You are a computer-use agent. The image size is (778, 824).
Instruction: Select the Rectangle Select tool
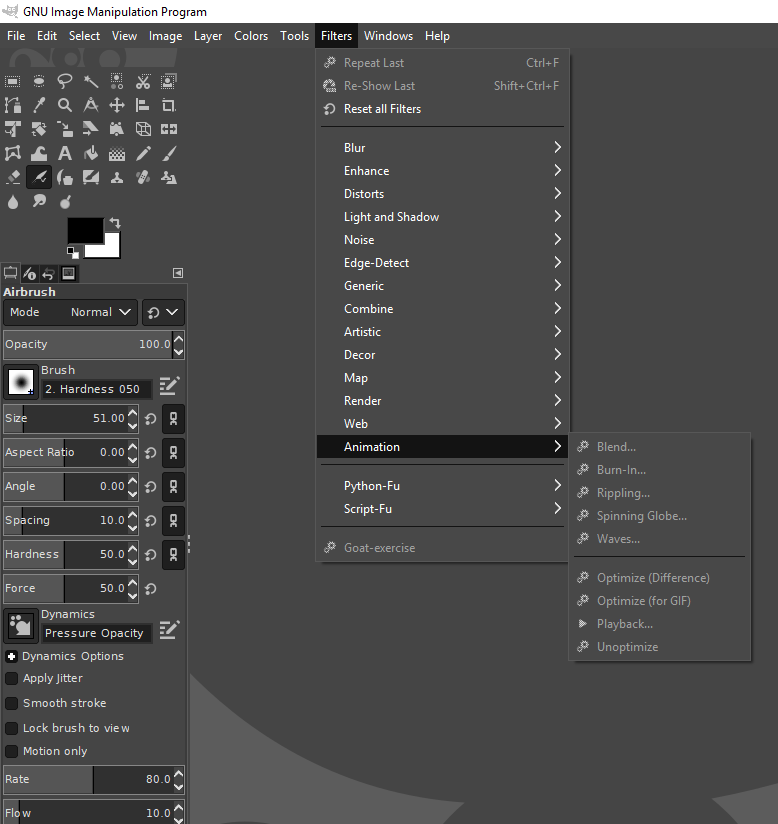click(x=13, y=81)
